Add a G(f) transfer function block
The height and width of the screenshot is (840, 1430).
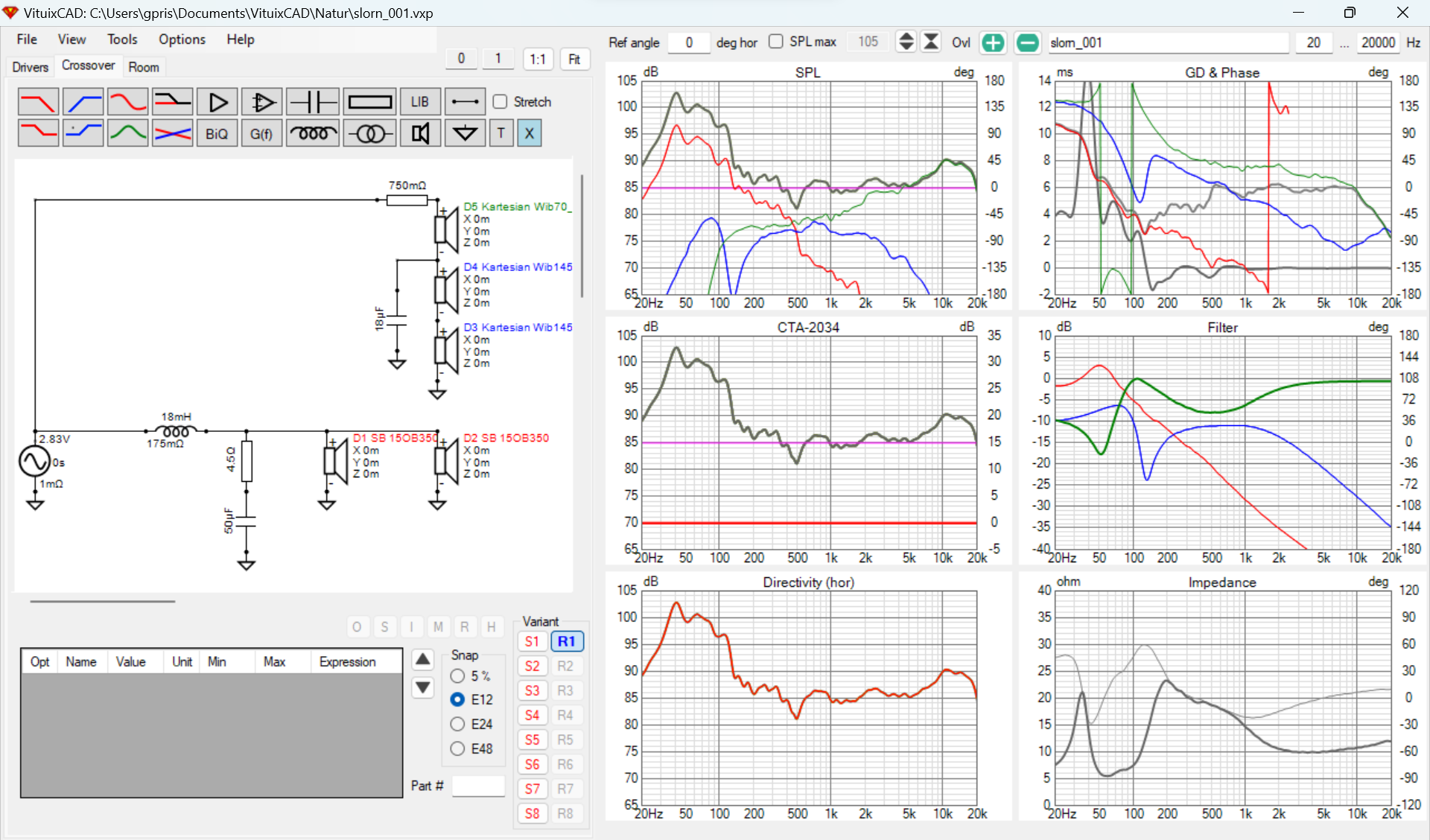tap(262, 133)
